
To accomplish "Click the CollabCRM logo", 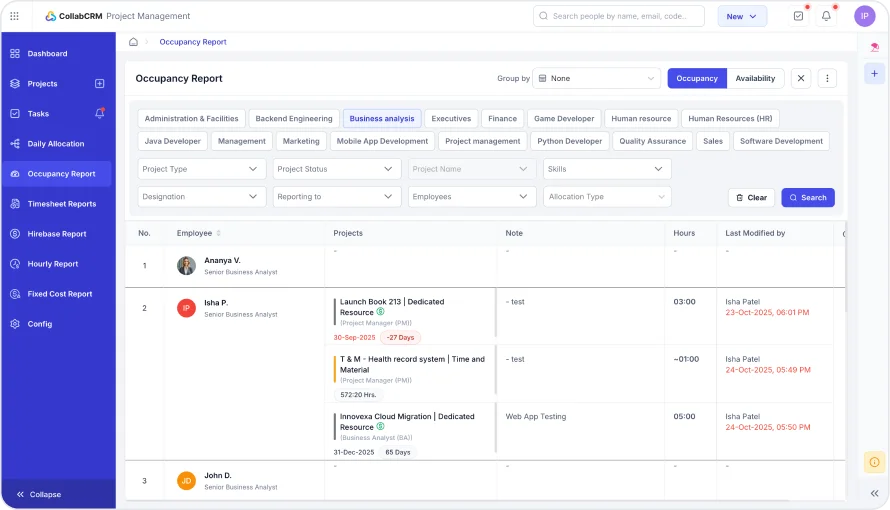I will pyautogui.click(x=74, y=16).
